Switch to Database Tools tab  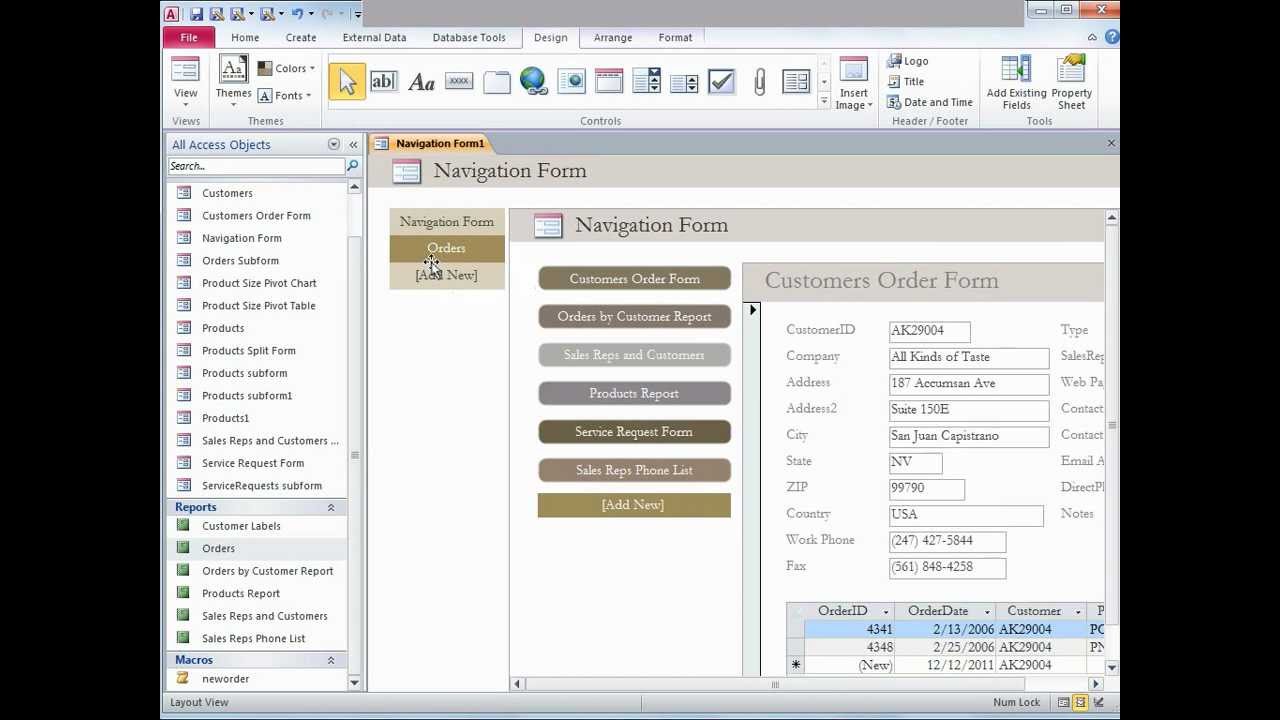point(469,37)
